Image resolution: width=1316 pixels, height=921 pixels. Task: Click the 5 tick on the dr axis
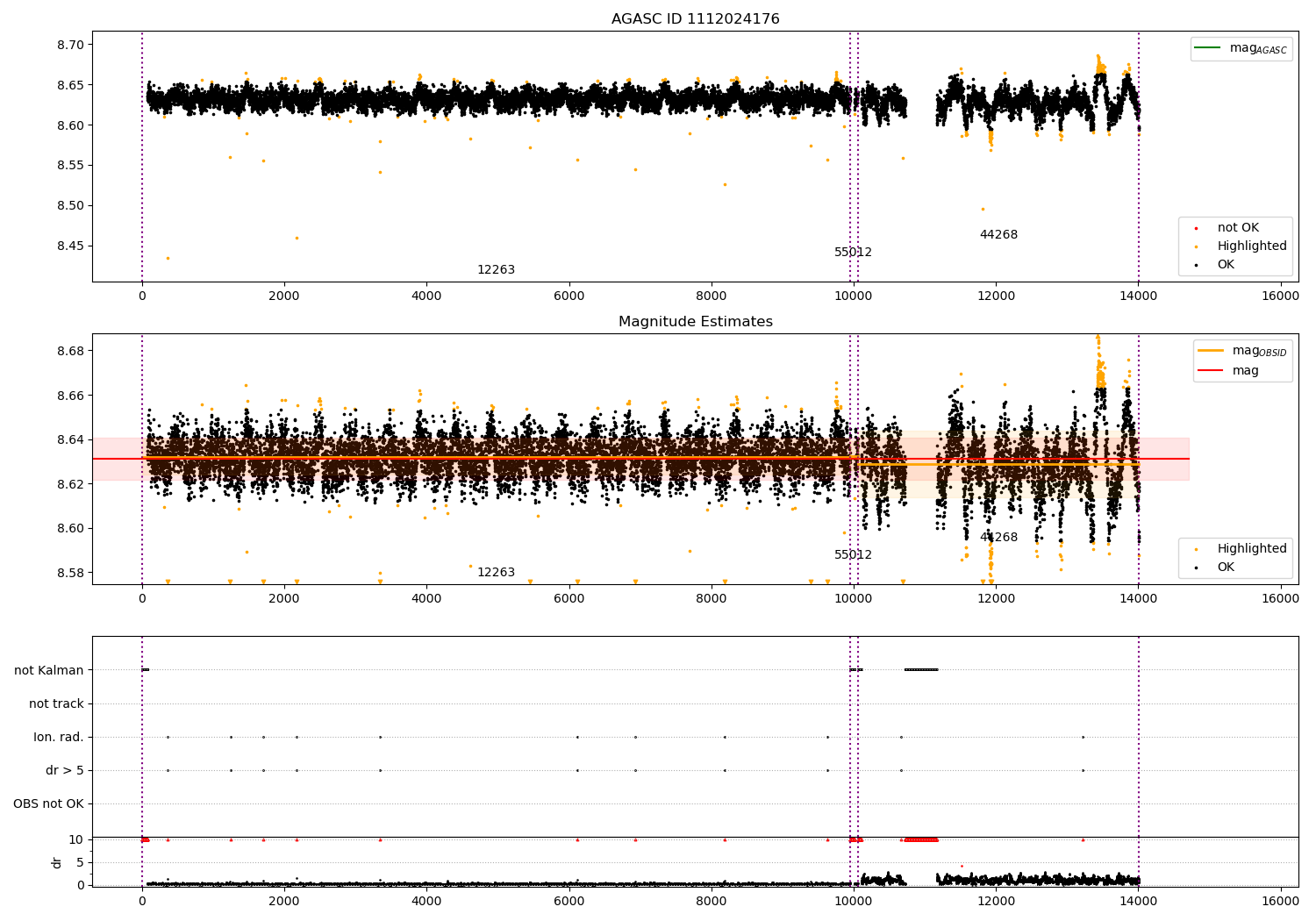(81, 863)
